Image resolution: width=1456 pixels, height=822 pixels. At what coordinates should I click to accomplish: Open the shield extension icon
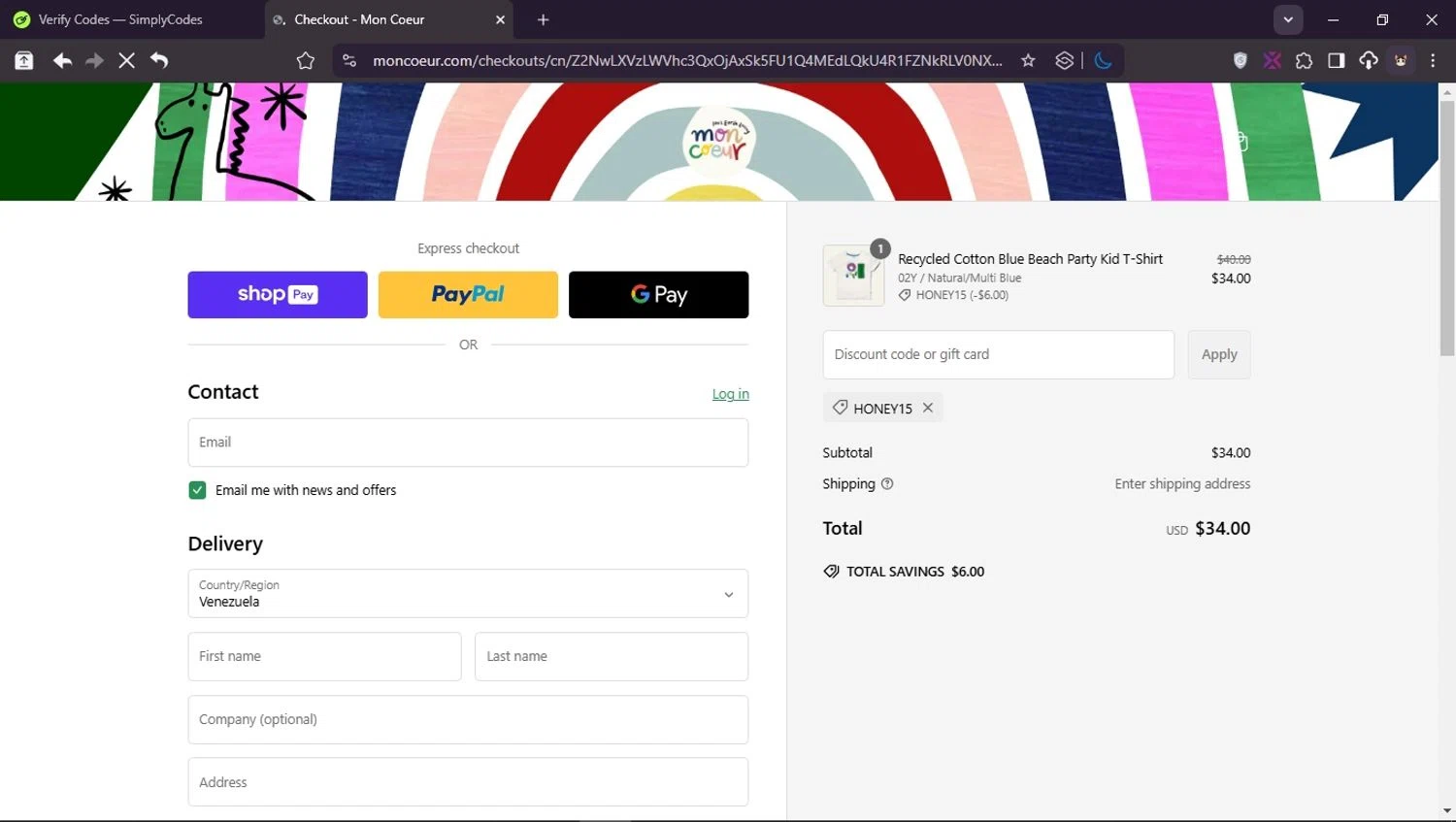(x=1240, y=60)
